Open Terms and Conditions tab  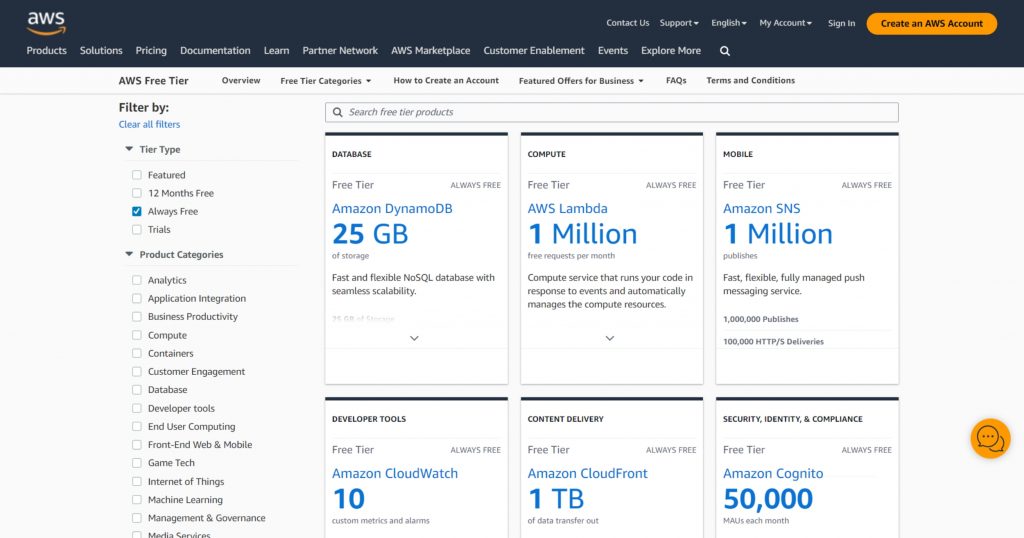750,80
